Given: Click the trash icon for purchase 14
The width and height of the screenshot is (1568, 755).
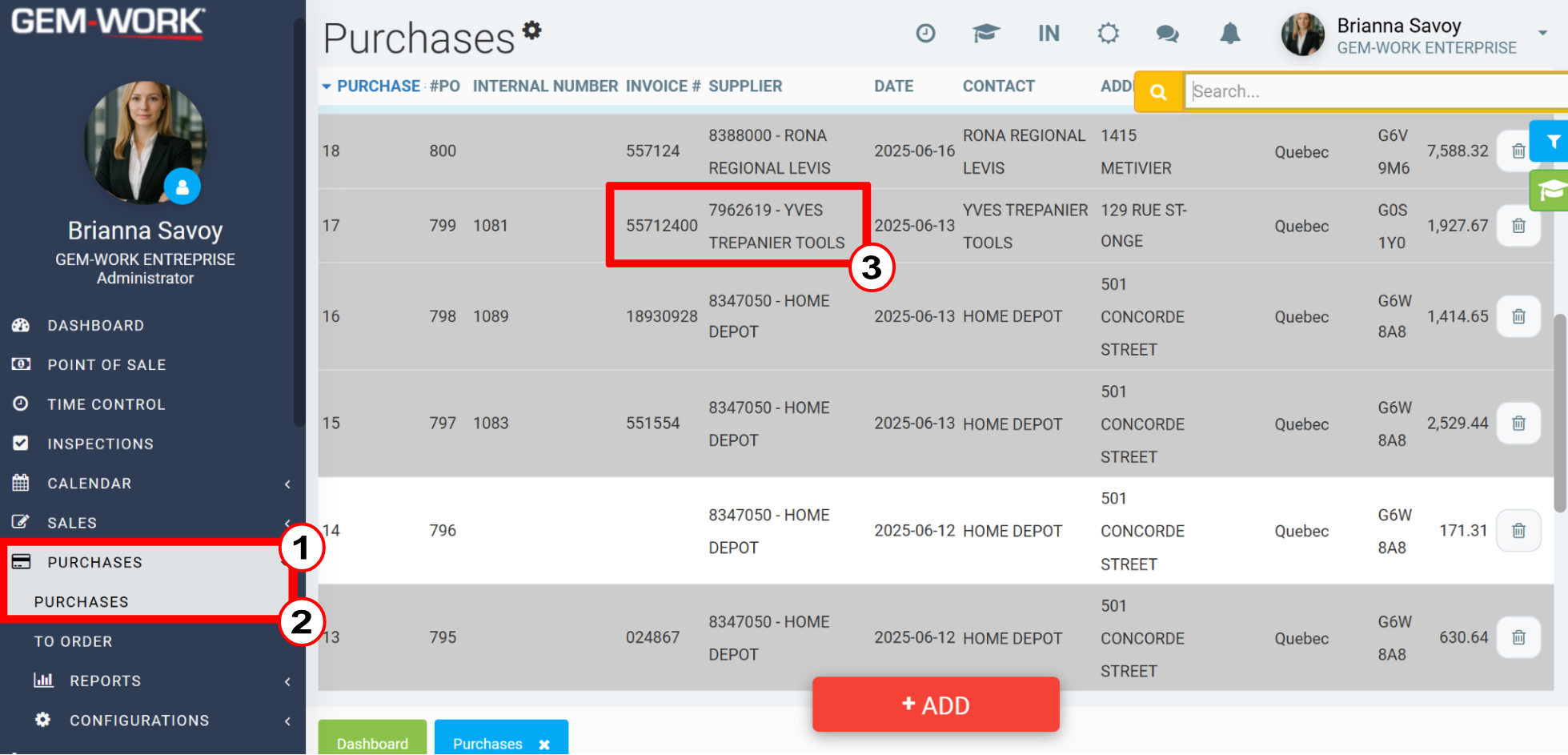Looking at the screenshot, I should pos(1518,531).
